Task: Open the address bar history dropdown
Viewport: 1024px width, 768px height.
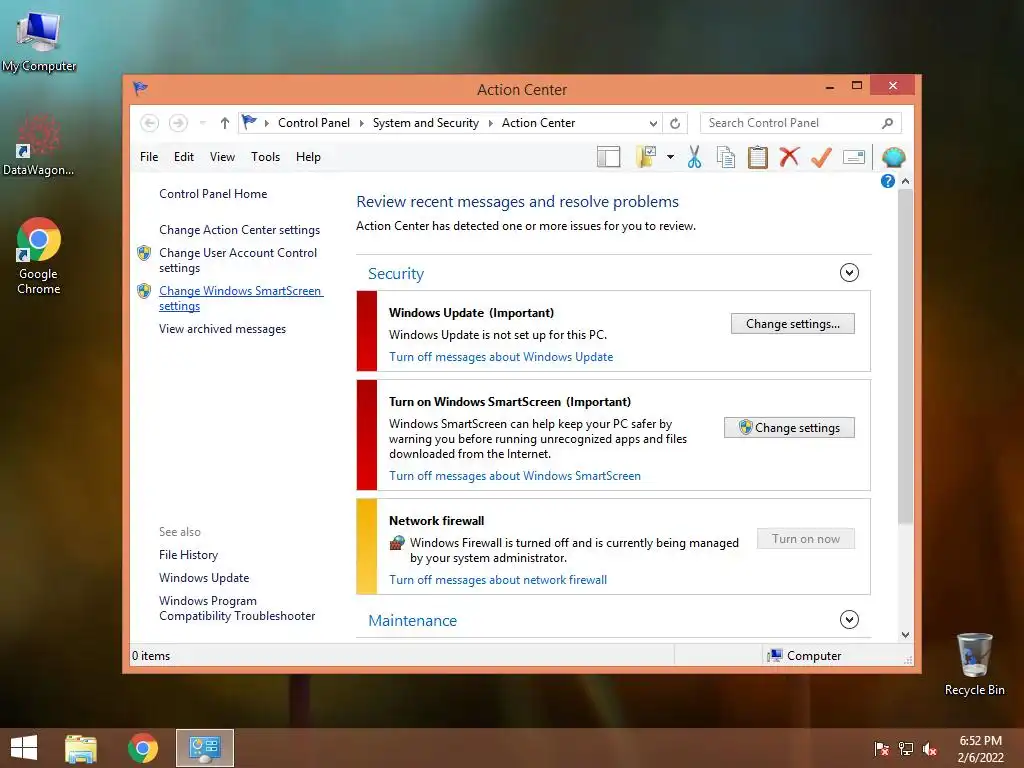Action: 653,123
